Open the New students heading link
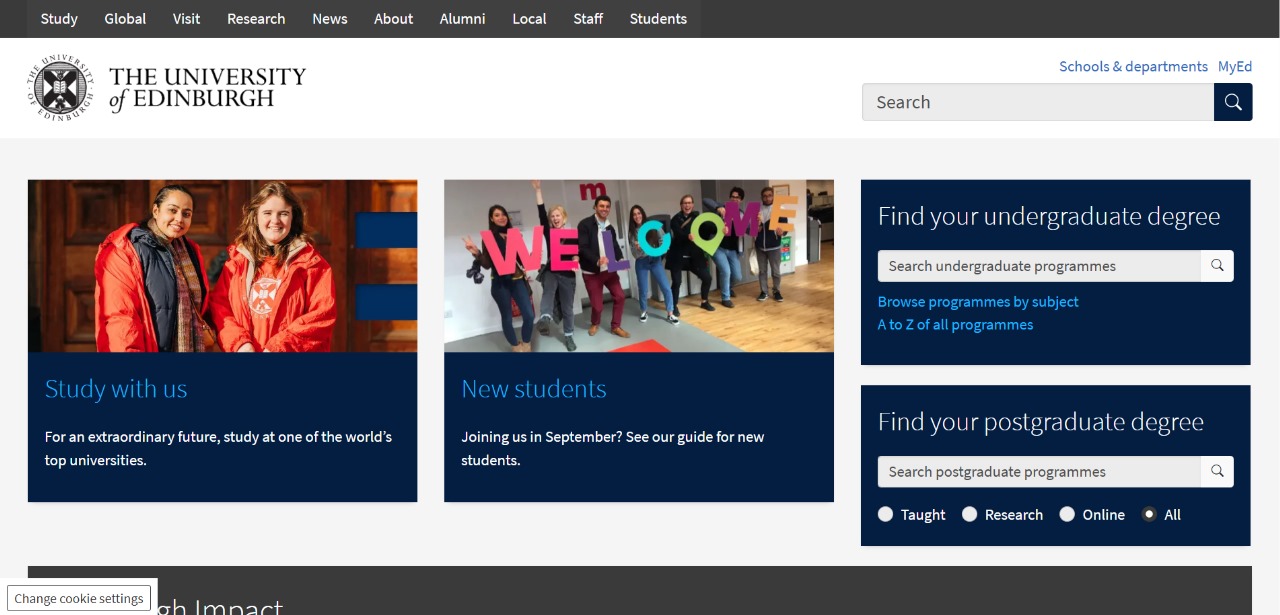1280x615 pixels. click(x=534, y=388)
